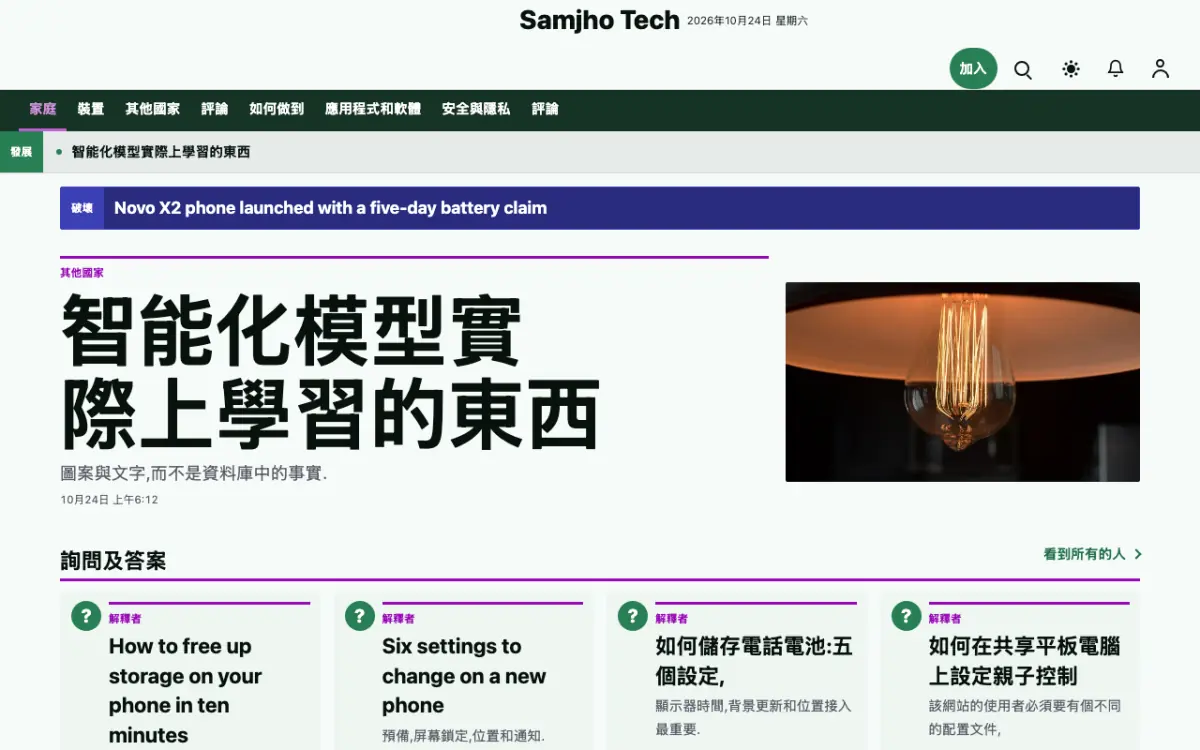Image resolution: width=1200 pixels, height=750 pixels.
Task: Click question icon on 如何儲存電話電池 card
Action: tap(632, 616)
